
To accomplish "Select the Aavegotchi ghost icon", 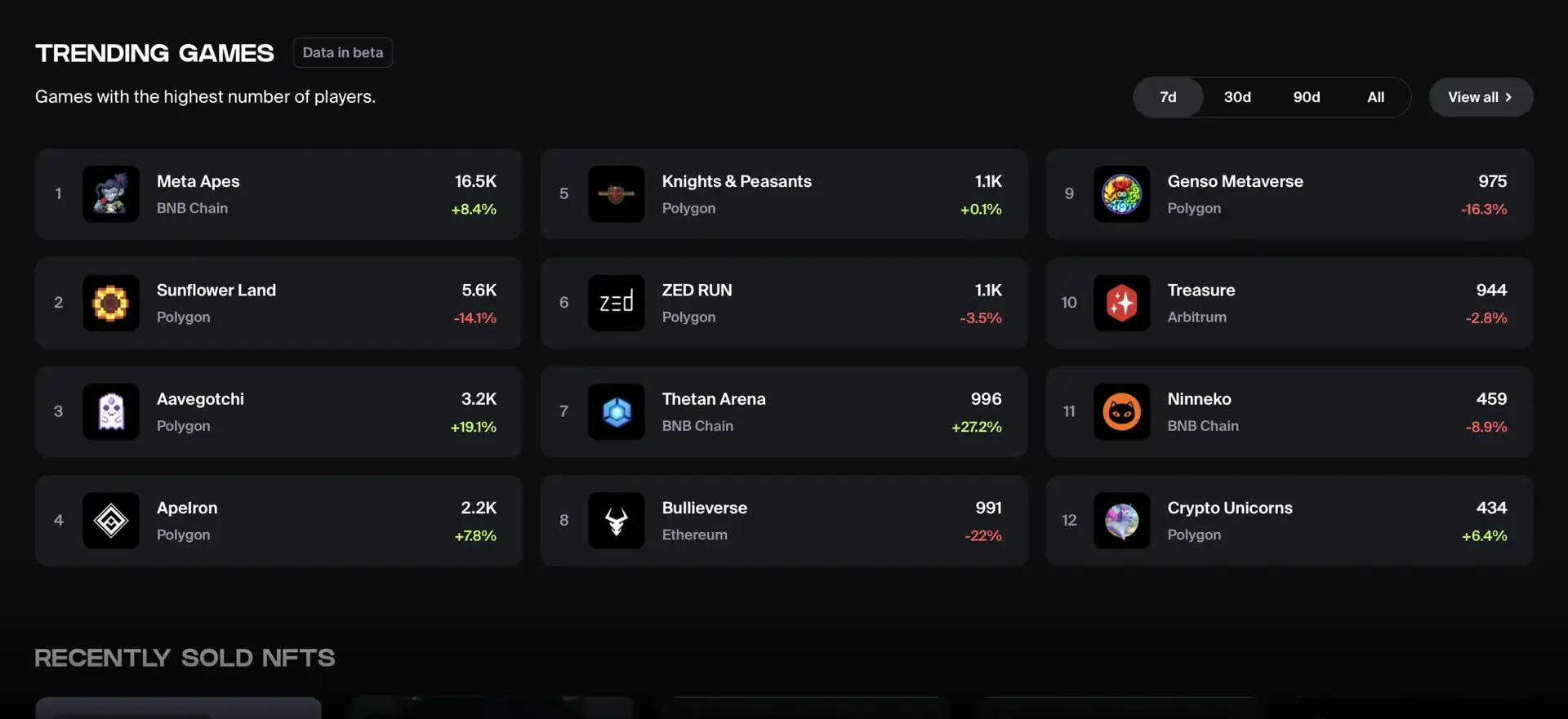I will click(111, 412).
